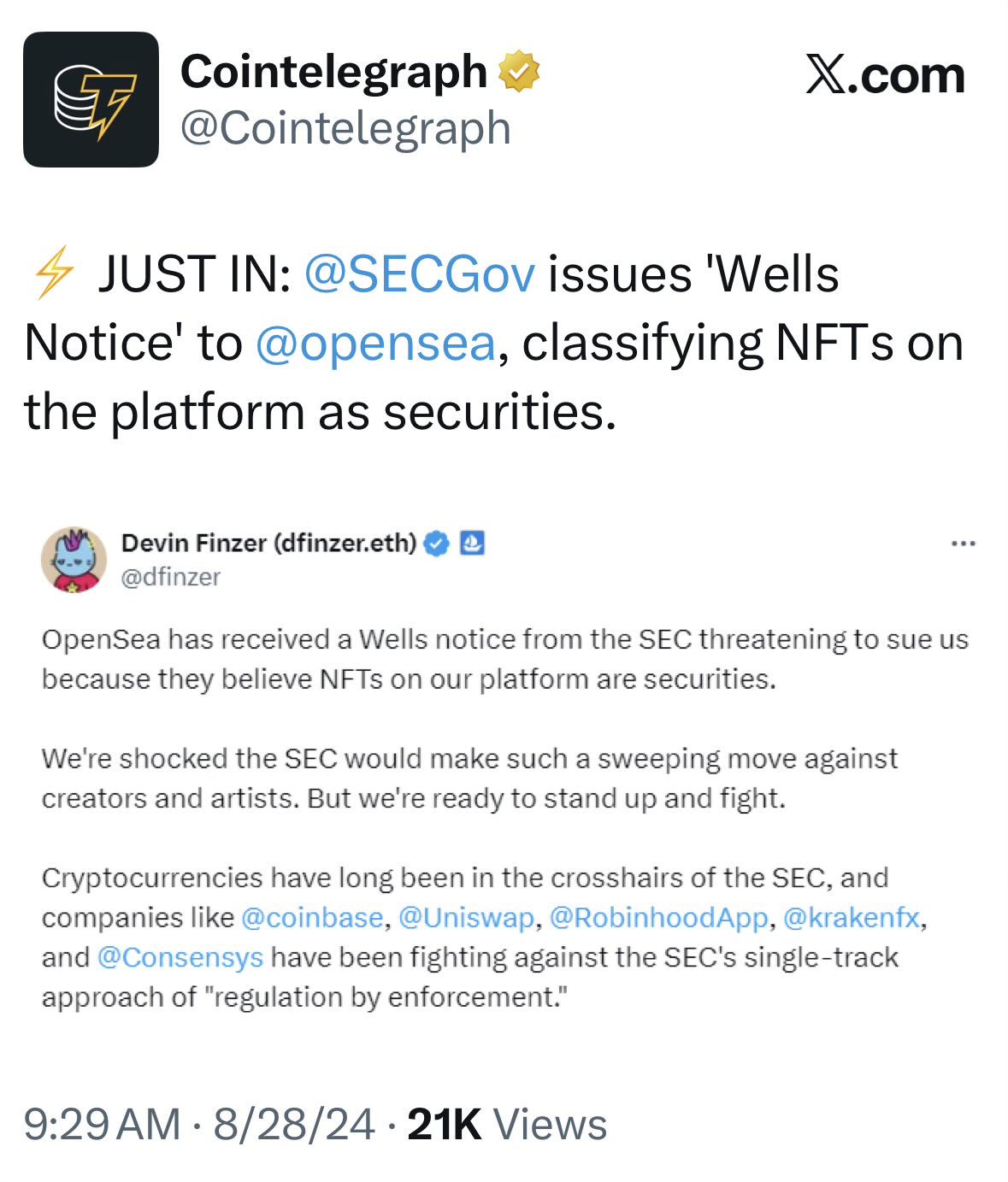Screen dimensions: 1008x1182
Task: Click the blue verified checkmark beside Devin Finzer
Action: pyautogui.click(x=436, y=544)
